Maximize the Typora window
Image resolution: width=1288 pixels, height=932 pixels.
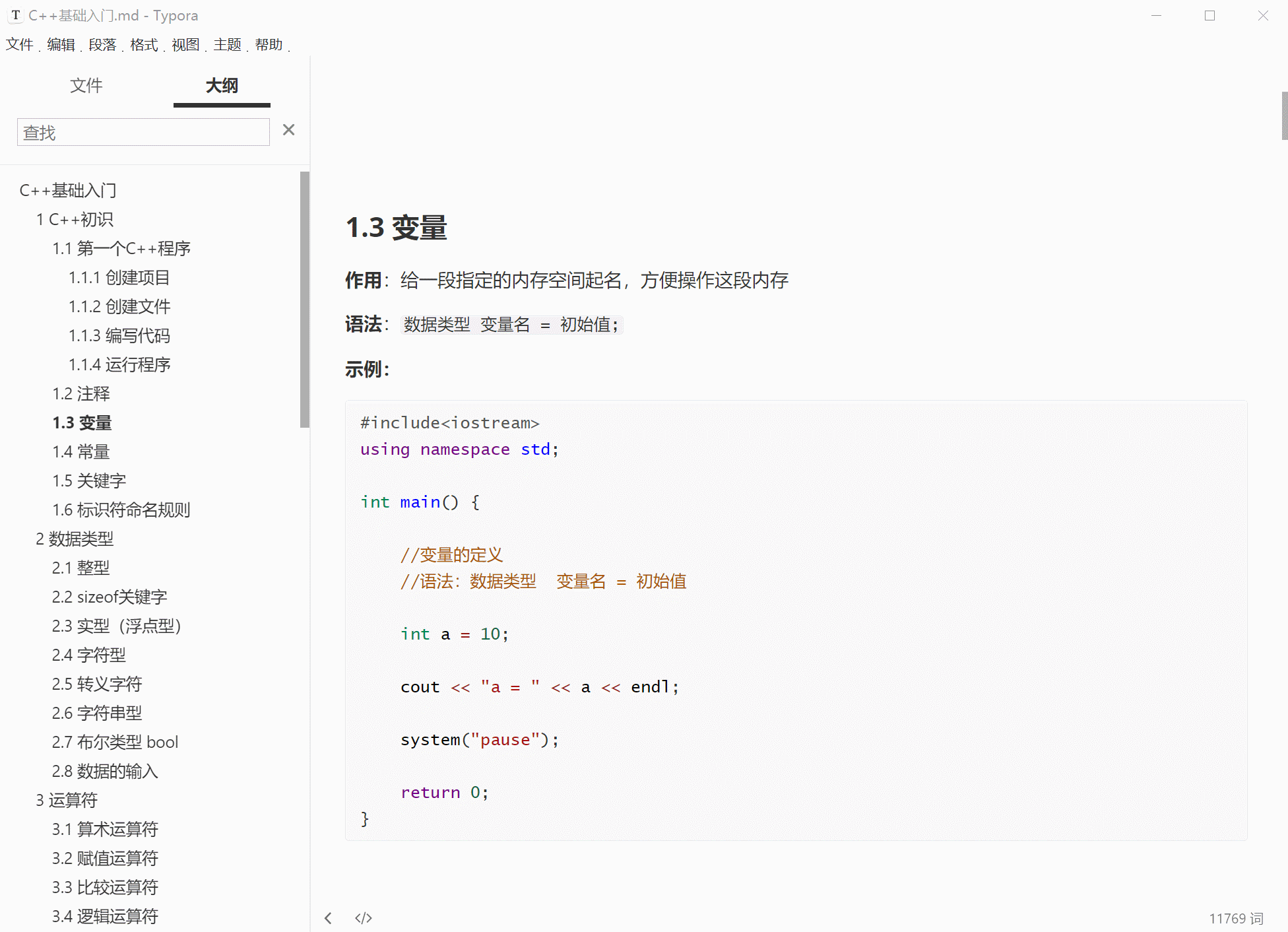pos(1209,15)
